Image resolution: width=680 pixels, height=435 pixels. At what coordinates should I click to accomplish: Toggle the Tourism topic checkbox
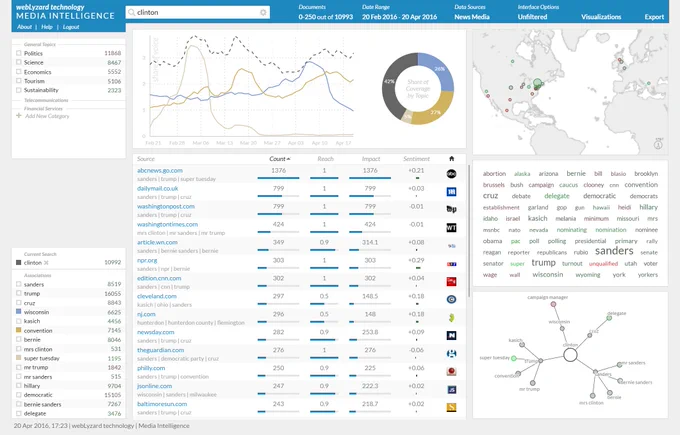[19, 81]
